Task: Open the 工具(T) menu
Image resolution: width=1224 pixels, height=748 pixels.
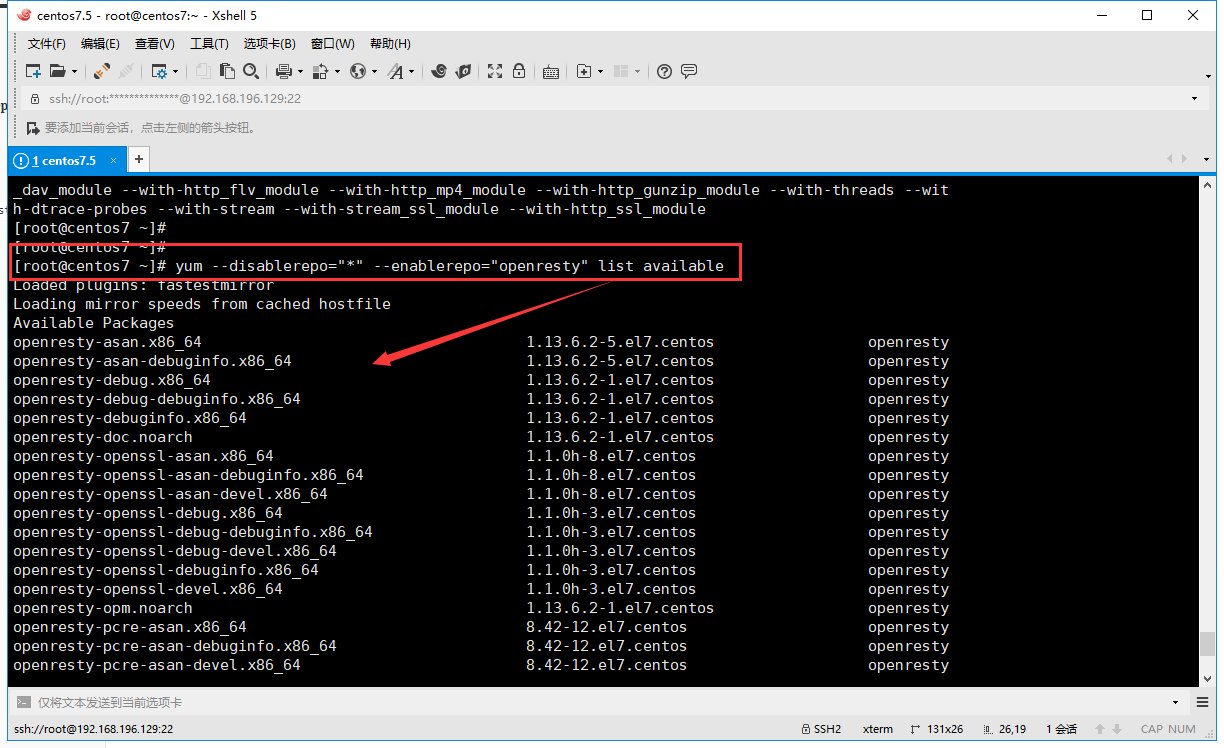Action: (209, 44)
